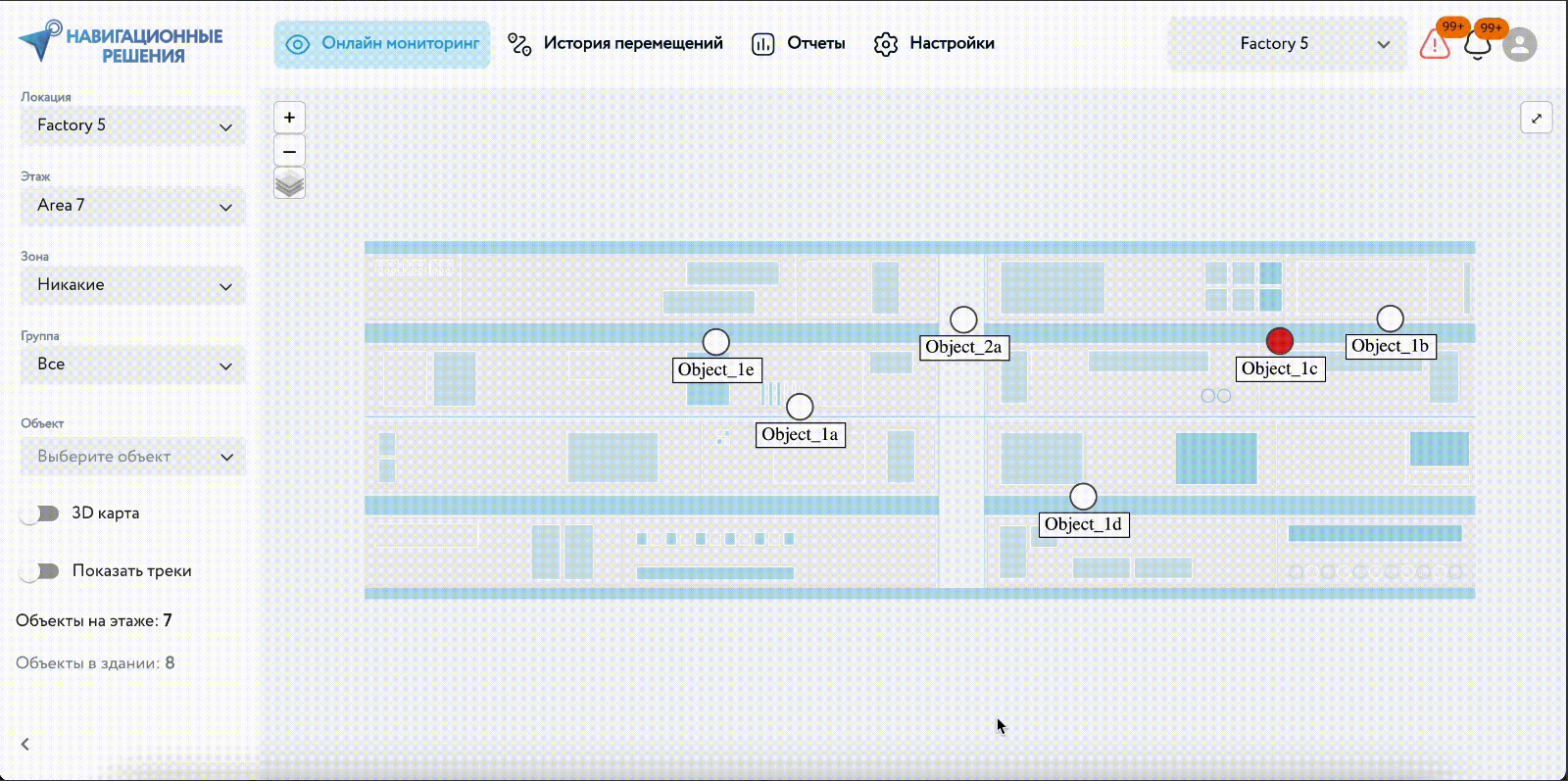The width and height of the screenshot is (1568, 781).
Task: Open the map layers control
Action: [x=289, y=183]
